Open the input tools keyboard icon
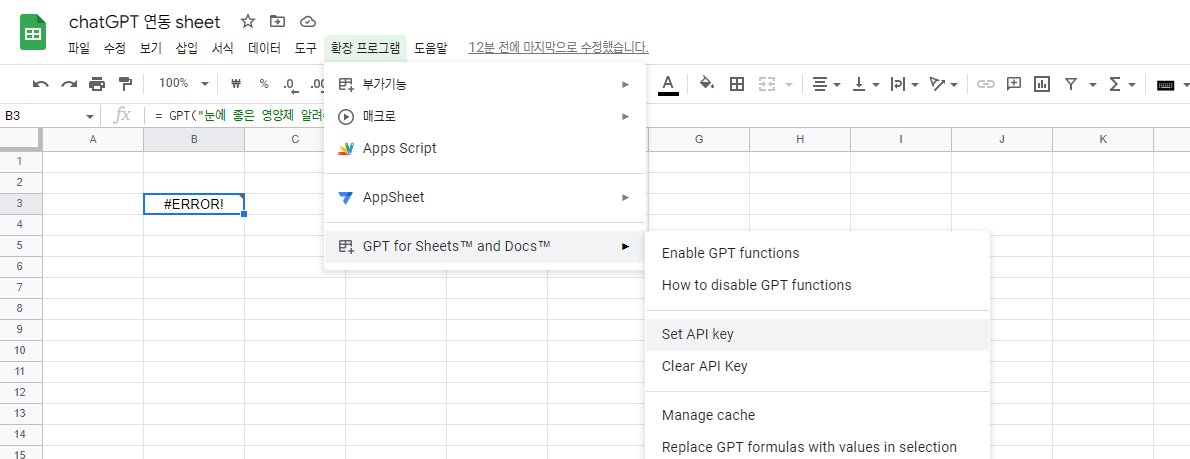 click(x=1166, y=85)
